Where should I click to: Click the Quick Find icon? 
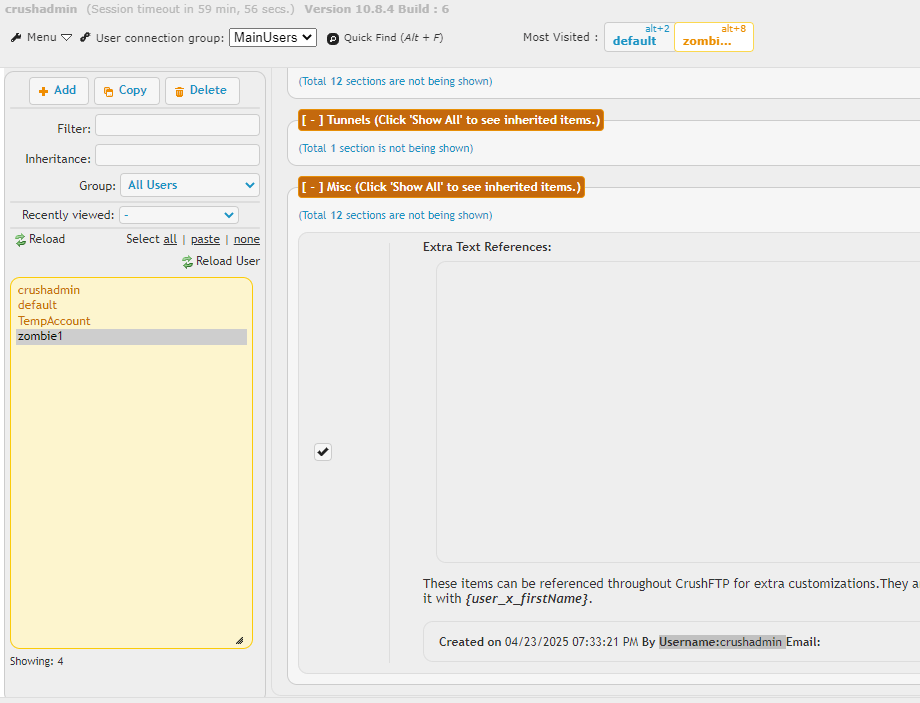(333, 38)
